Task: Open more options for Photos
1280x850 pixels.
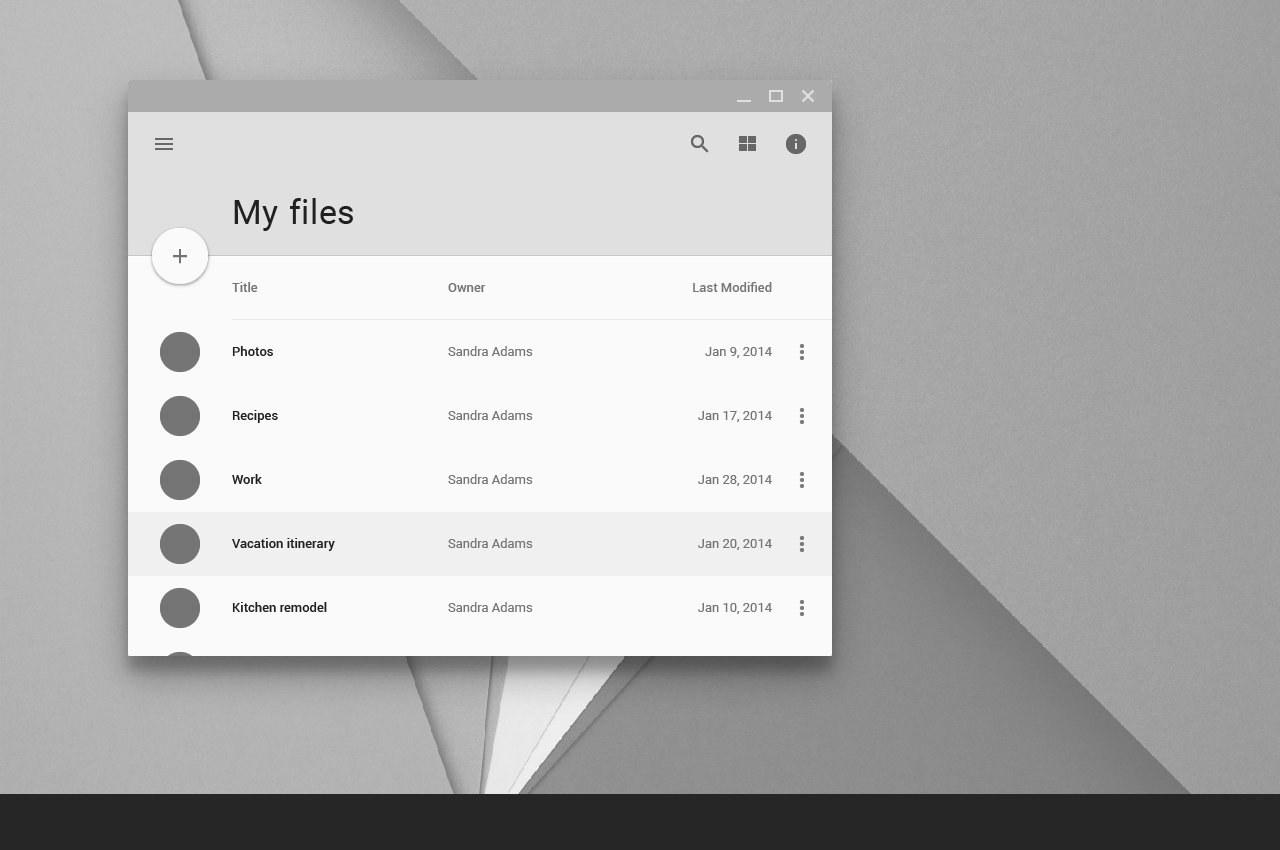Action: coord(801,352)
